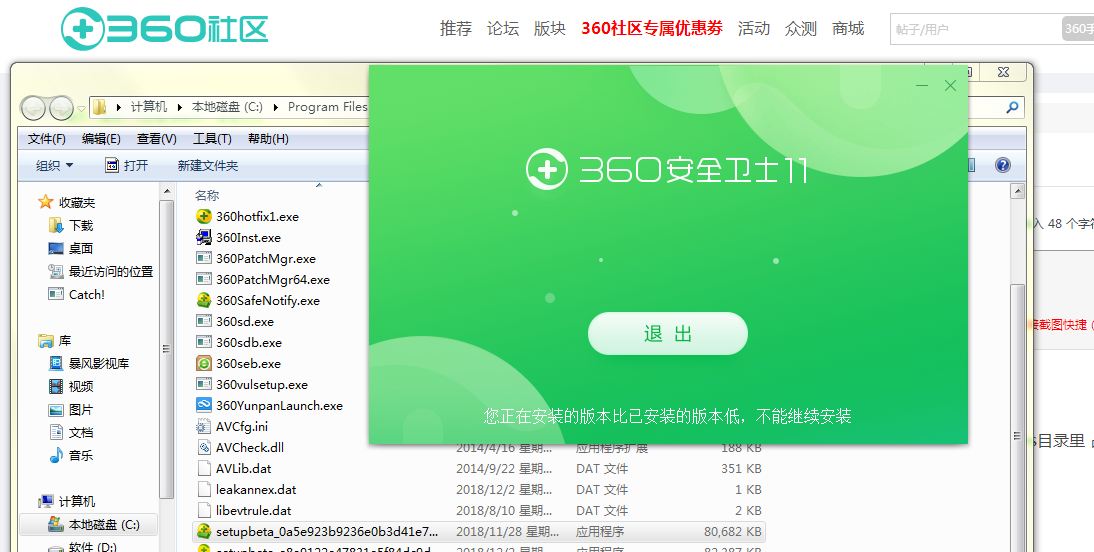Expand breadcrumb arrow after 本地磁盘 (C:)

point(276,107)
